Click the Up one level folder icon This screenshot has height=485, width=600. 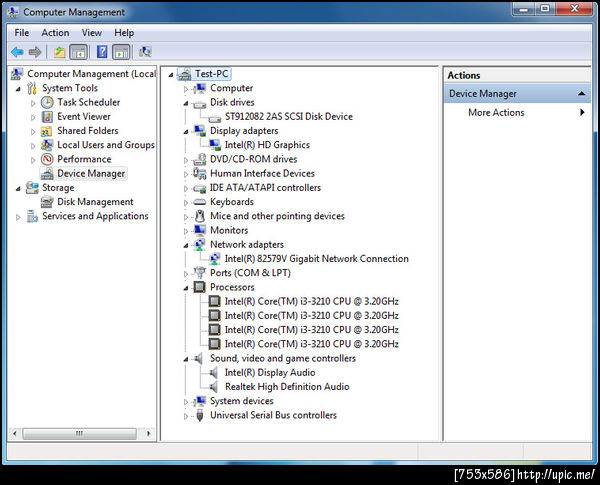tap(59, 52)
